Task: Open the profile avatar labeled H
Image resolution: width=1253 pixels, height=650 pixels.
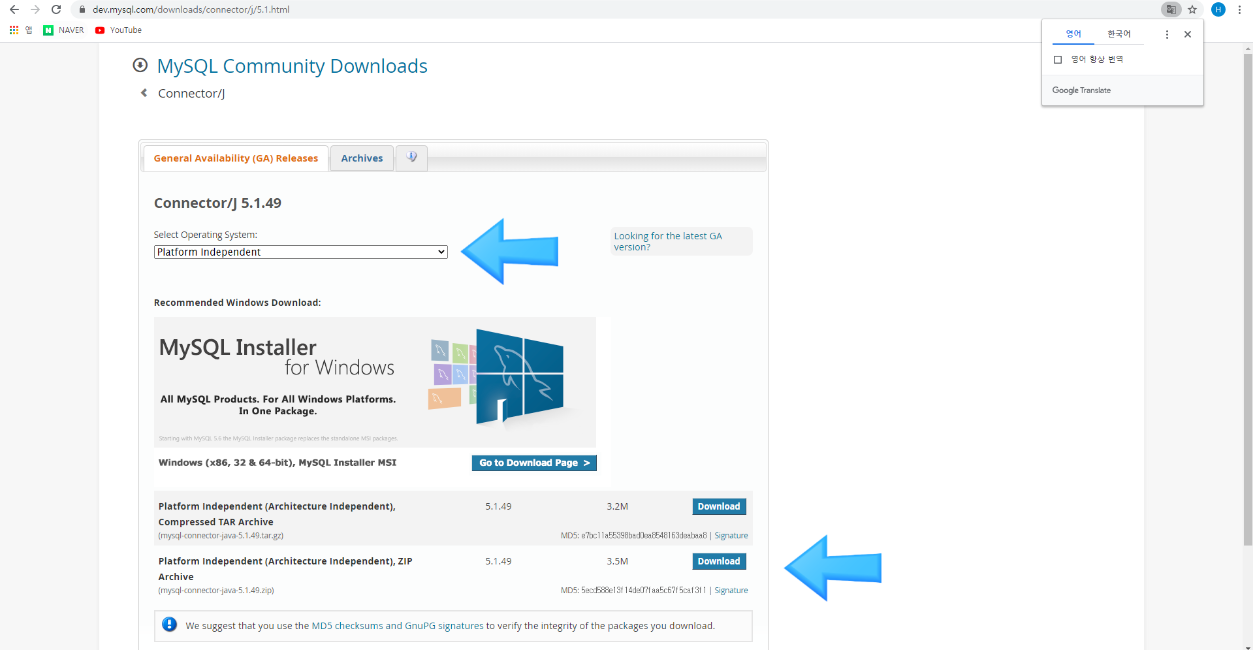Action: 1217,9
